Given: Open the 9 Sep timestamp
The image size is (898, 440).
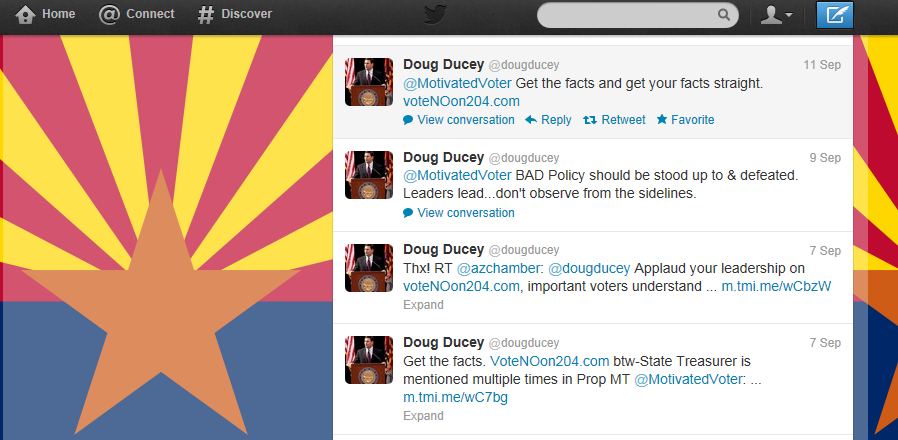Looking at the screenshot, I should tap(825, 158).
